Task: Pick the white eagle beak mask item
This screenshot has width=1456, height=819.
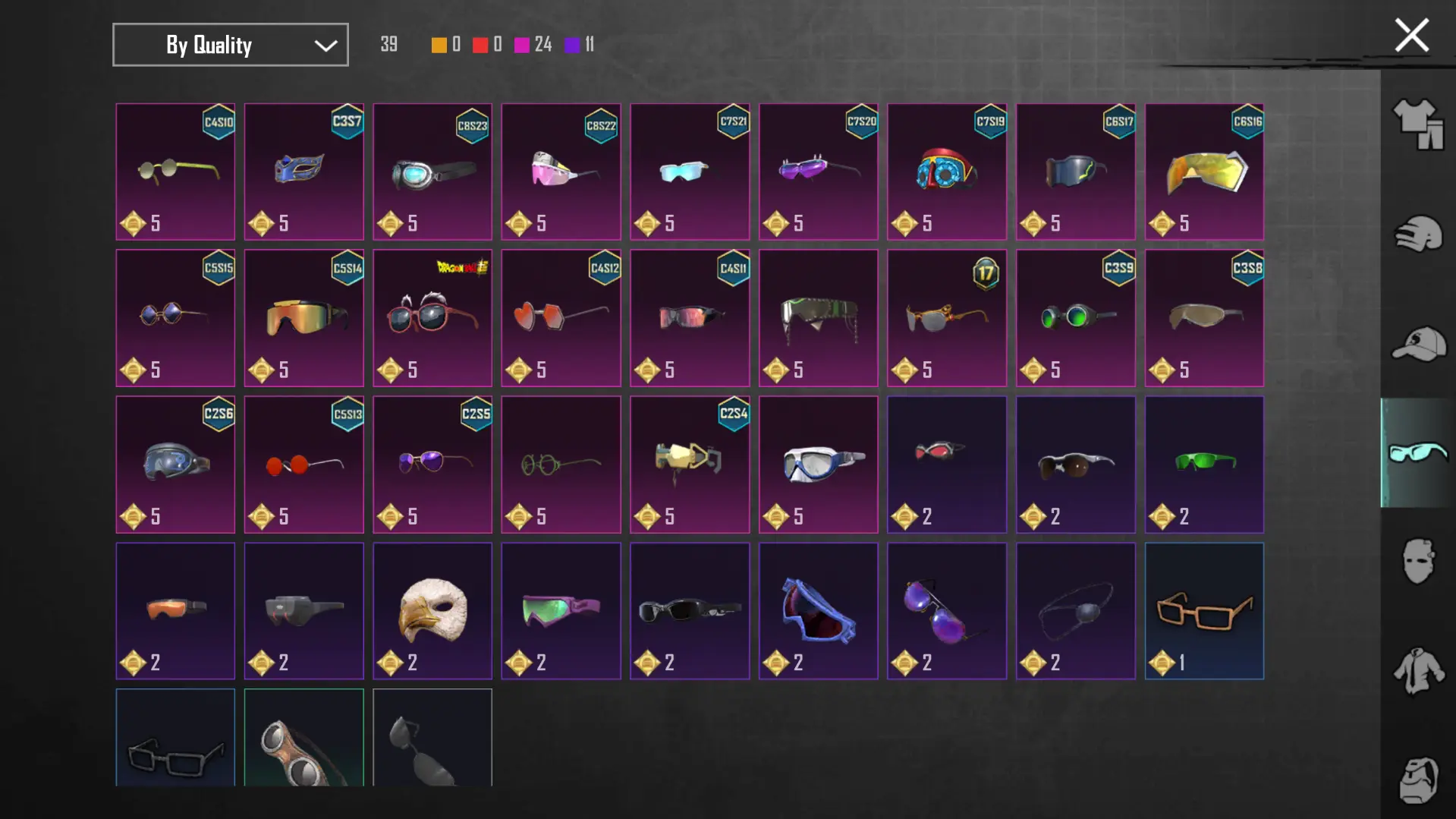Action: coord(432,610)
